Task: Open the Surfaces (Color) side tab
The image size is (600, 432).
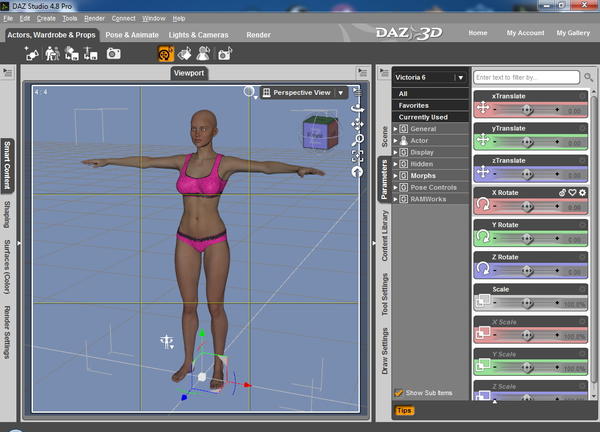Action: pos(7,267)
